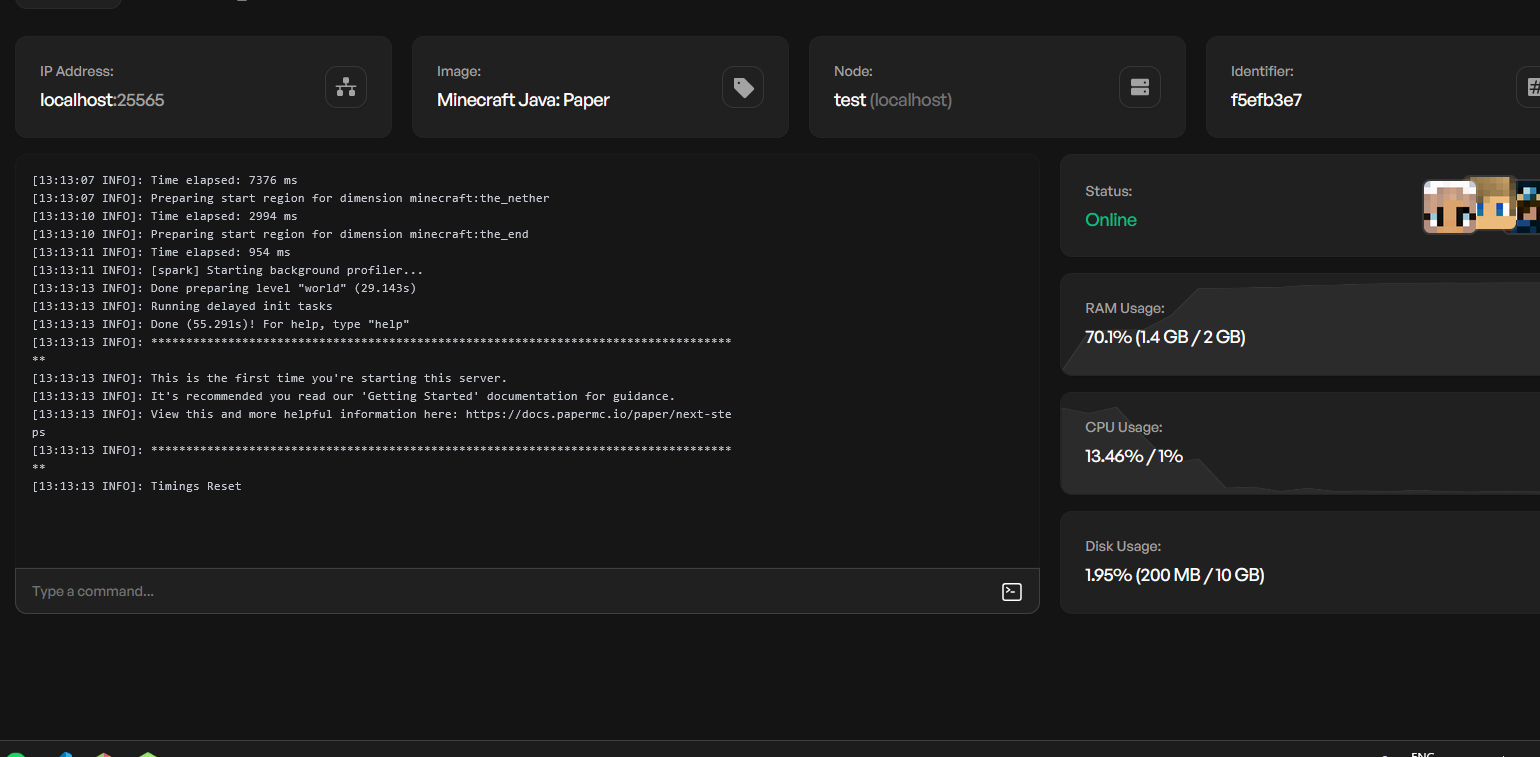Image resolution: width=1540 pixels, height=757 pixels.
Task: Click the 'Node:' label
Action: tap(853, 72)
